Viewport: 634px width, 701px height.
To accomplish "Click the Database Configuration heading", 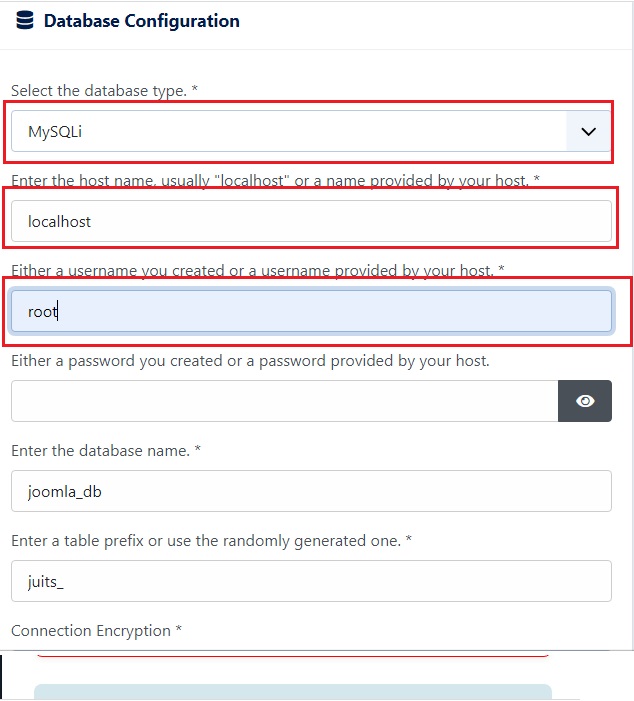I will [x=142, y=21].
